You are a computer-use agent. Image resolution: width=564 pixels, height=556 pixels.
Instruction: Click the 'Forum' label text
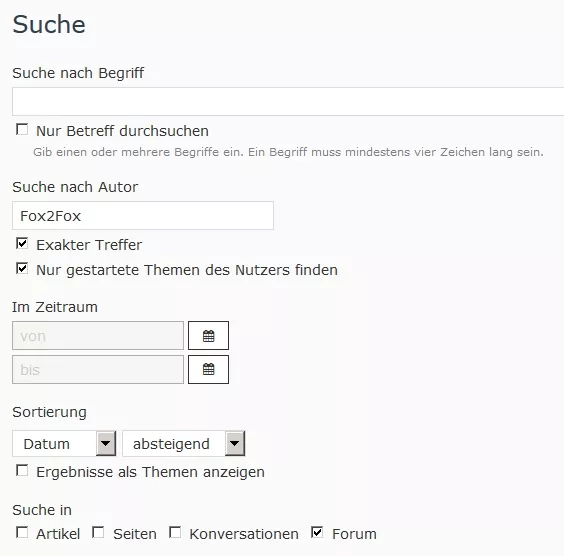click(x=354, y=534)
